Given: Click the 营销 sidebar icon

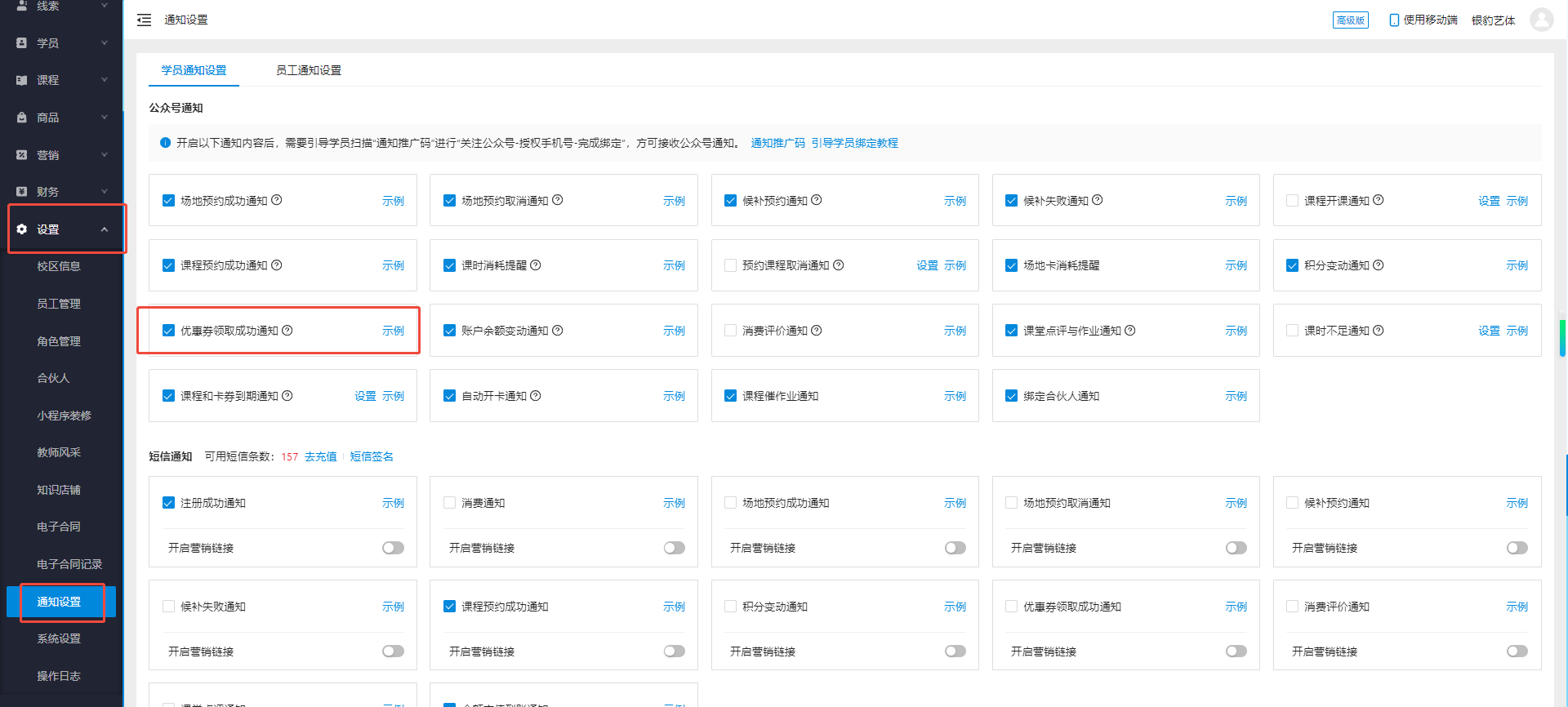Looking at the screenshot, I should click(22, 154).
